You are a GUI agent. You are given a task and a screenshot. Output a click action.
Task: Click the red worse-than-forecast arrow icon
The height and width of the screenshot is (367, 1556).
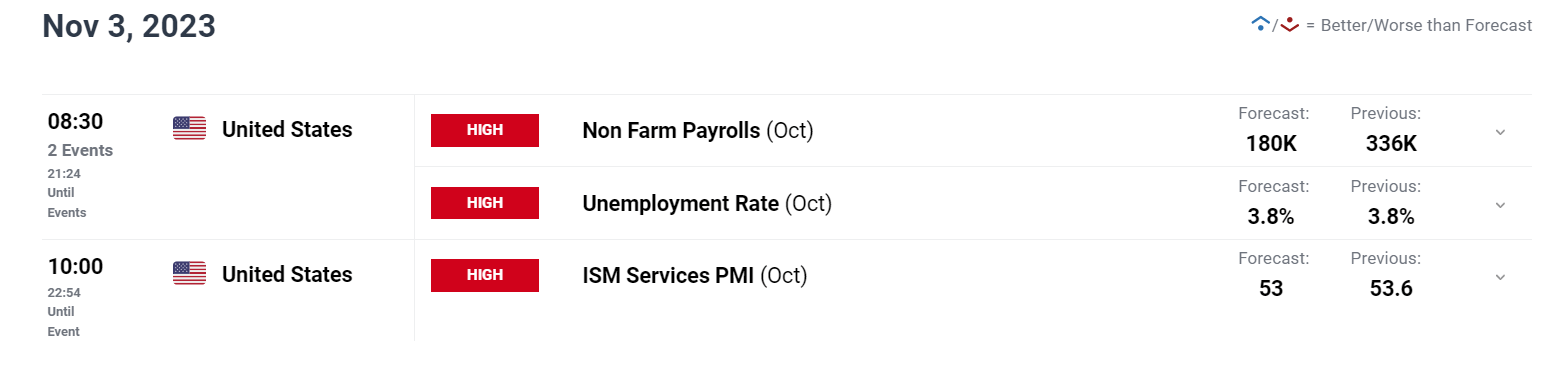(1288, 26)
